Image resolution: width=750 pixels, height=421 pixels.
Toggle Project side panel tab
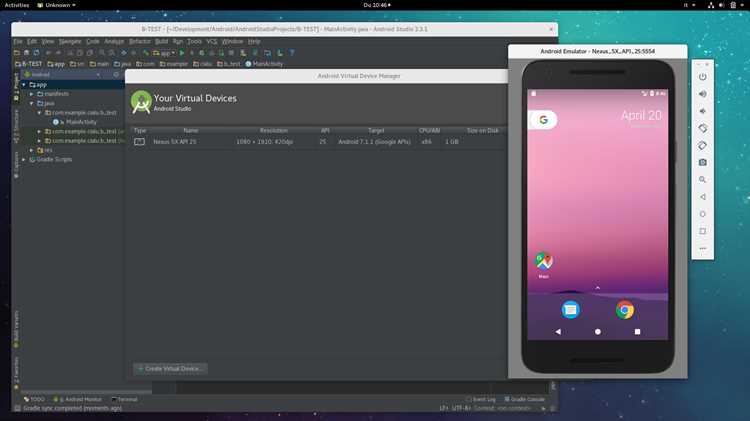click(16, 86)
